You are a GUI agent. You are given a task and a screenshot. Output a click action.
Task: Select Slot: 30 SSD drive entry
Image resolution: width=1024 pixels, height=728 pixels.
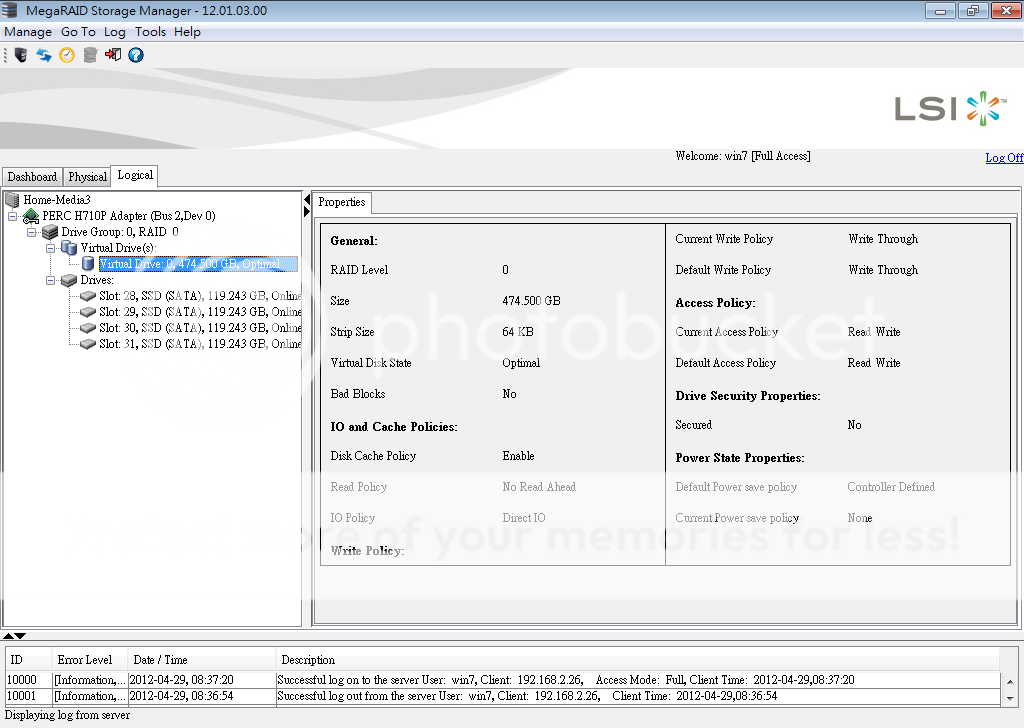(x=200, y=328)
